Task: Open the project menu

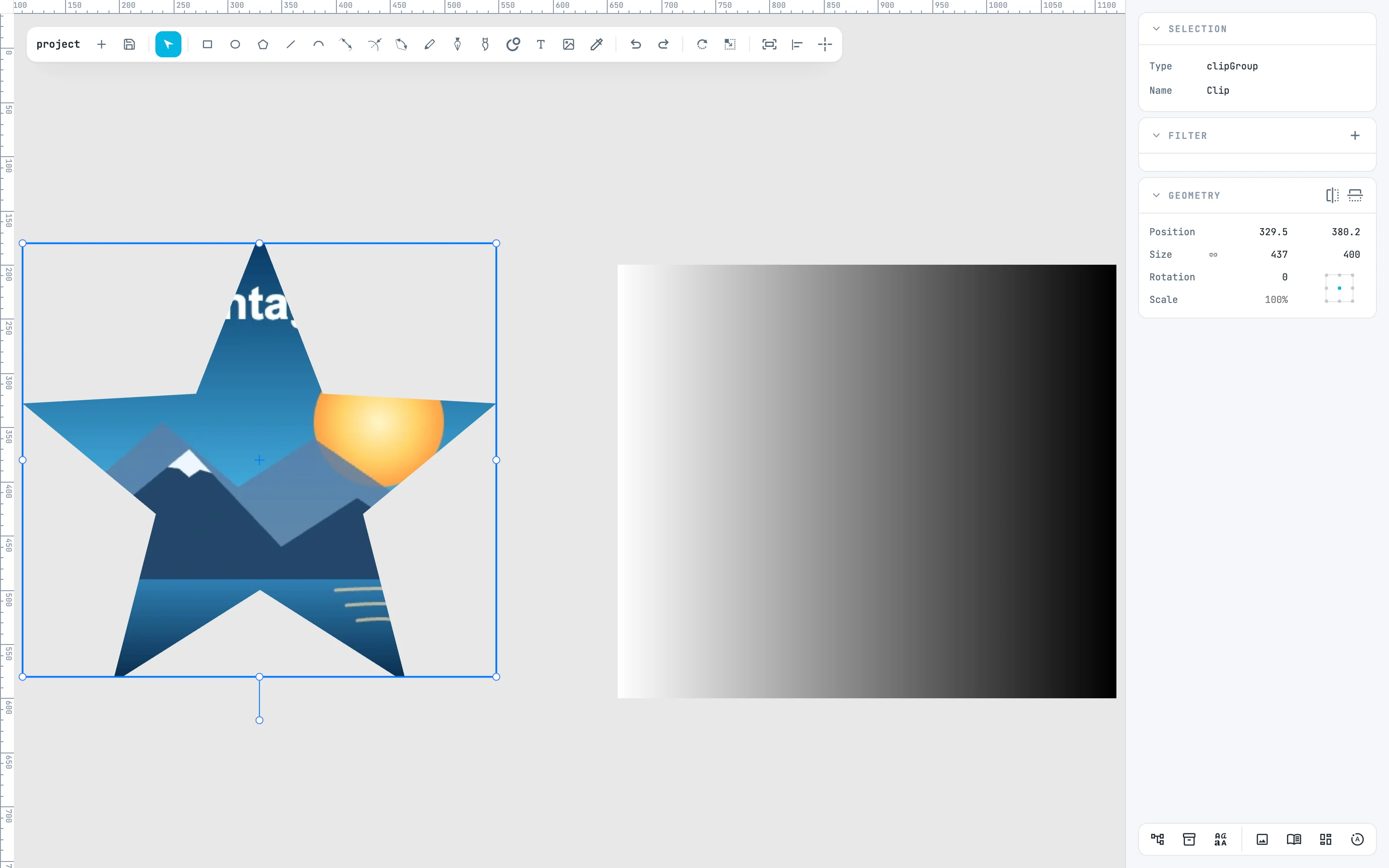Action: (58, 44)
